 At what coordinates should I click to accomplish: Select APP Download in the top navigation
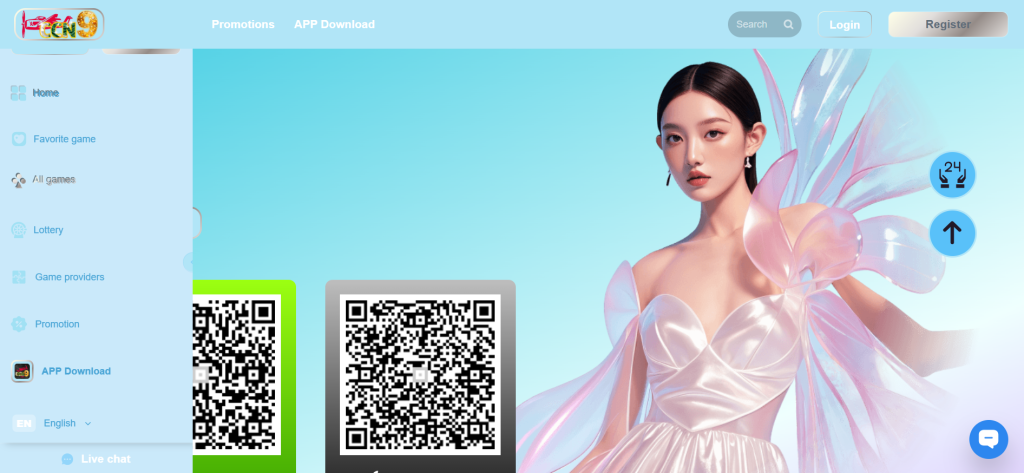click(334, 25)
